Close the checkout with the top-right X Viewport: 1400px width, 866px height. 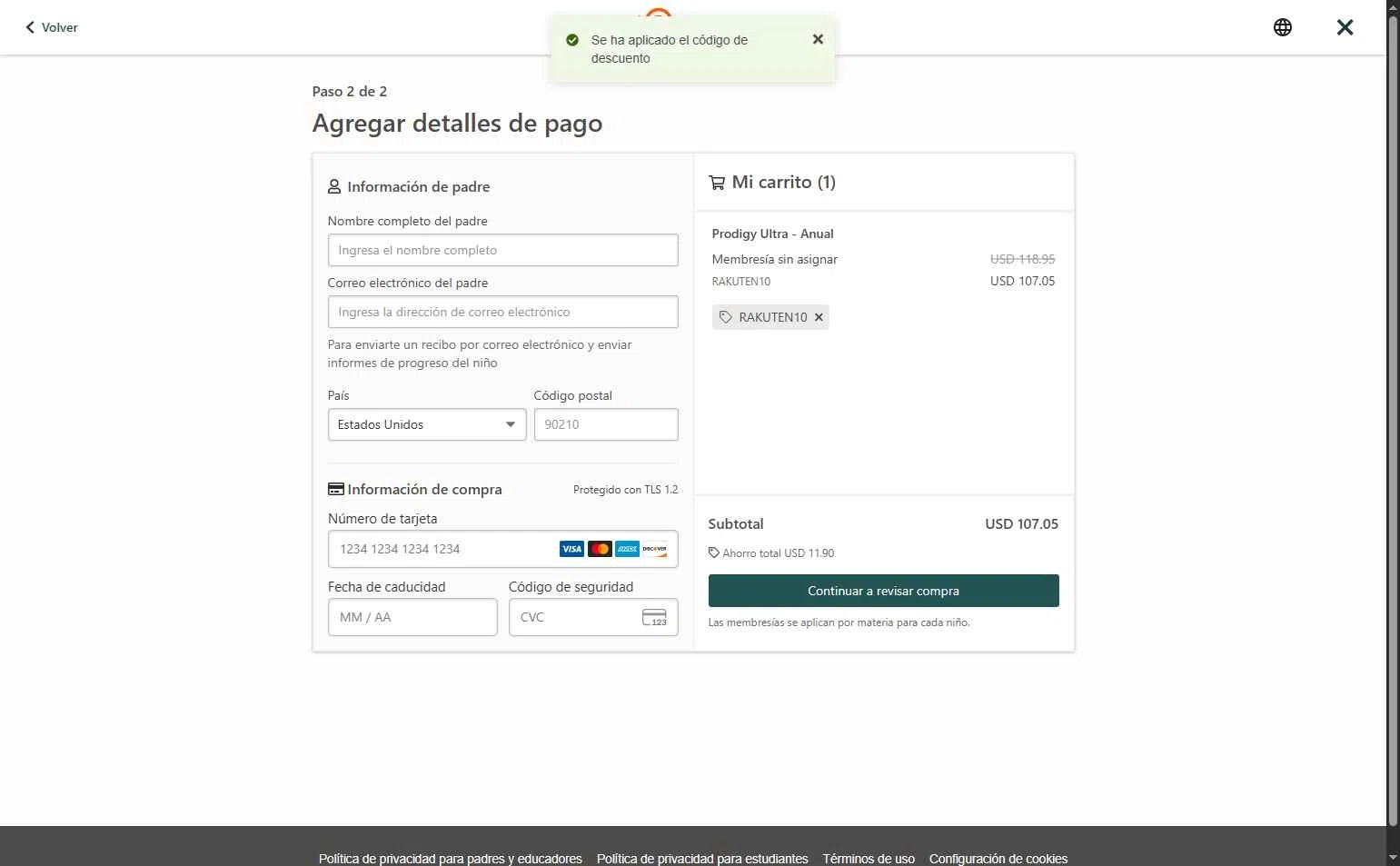(x=1345, y=27)
